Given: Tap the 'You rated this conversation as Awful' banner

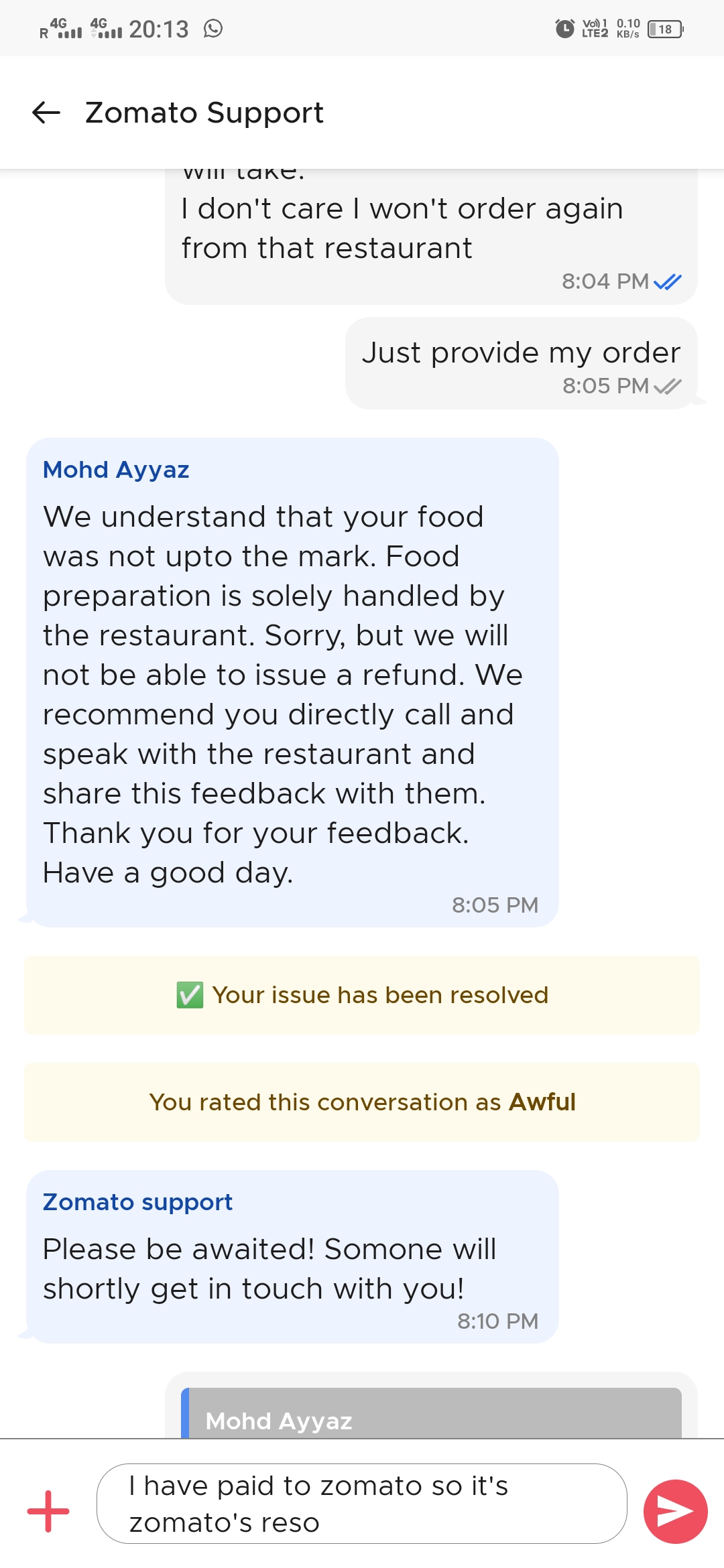Looking at the screenshot, I should coord(362,1102).
